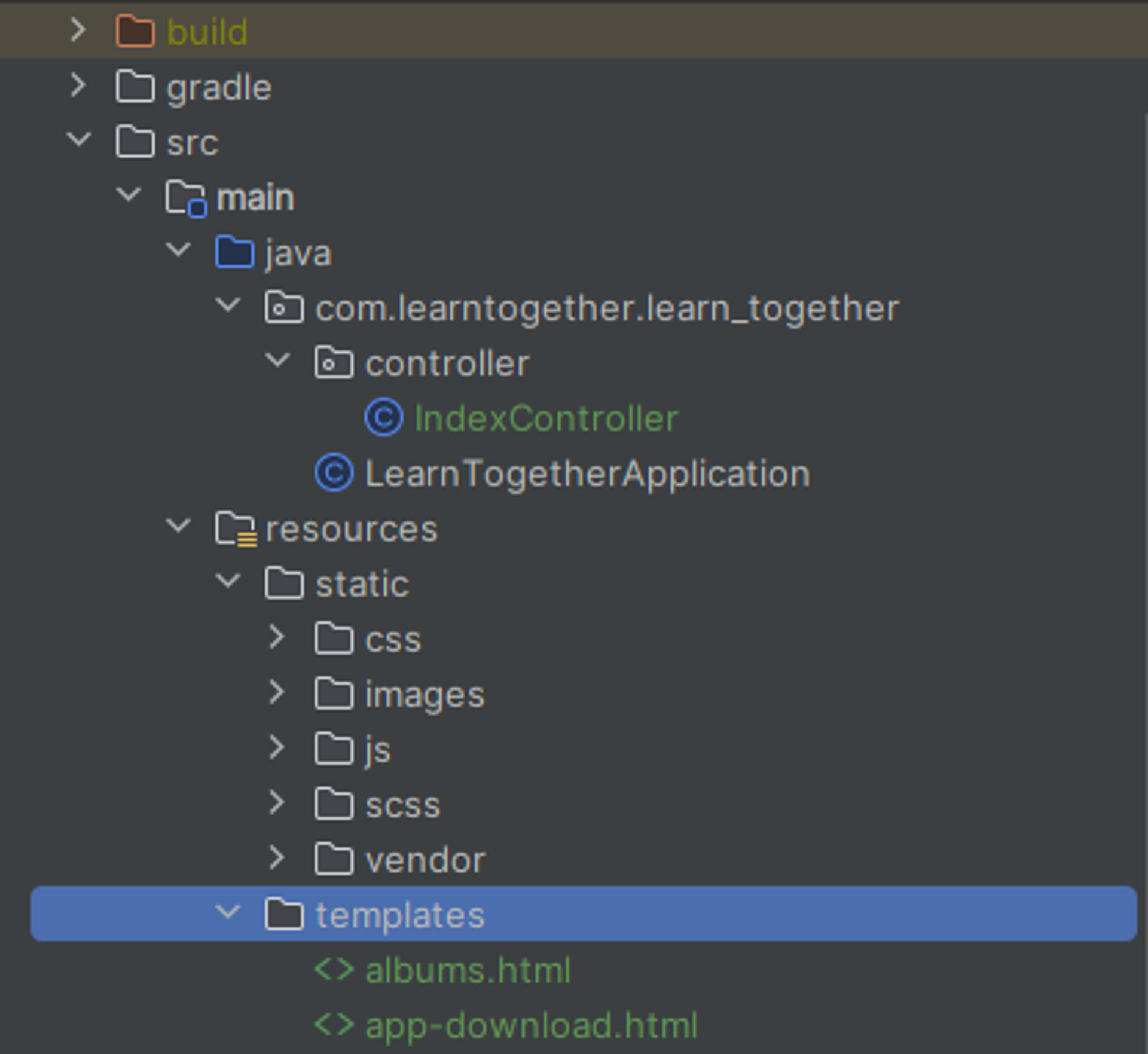This screenshot has width=1148, height=1054.
Task: Select the images folder
Action: coord(425,695)
